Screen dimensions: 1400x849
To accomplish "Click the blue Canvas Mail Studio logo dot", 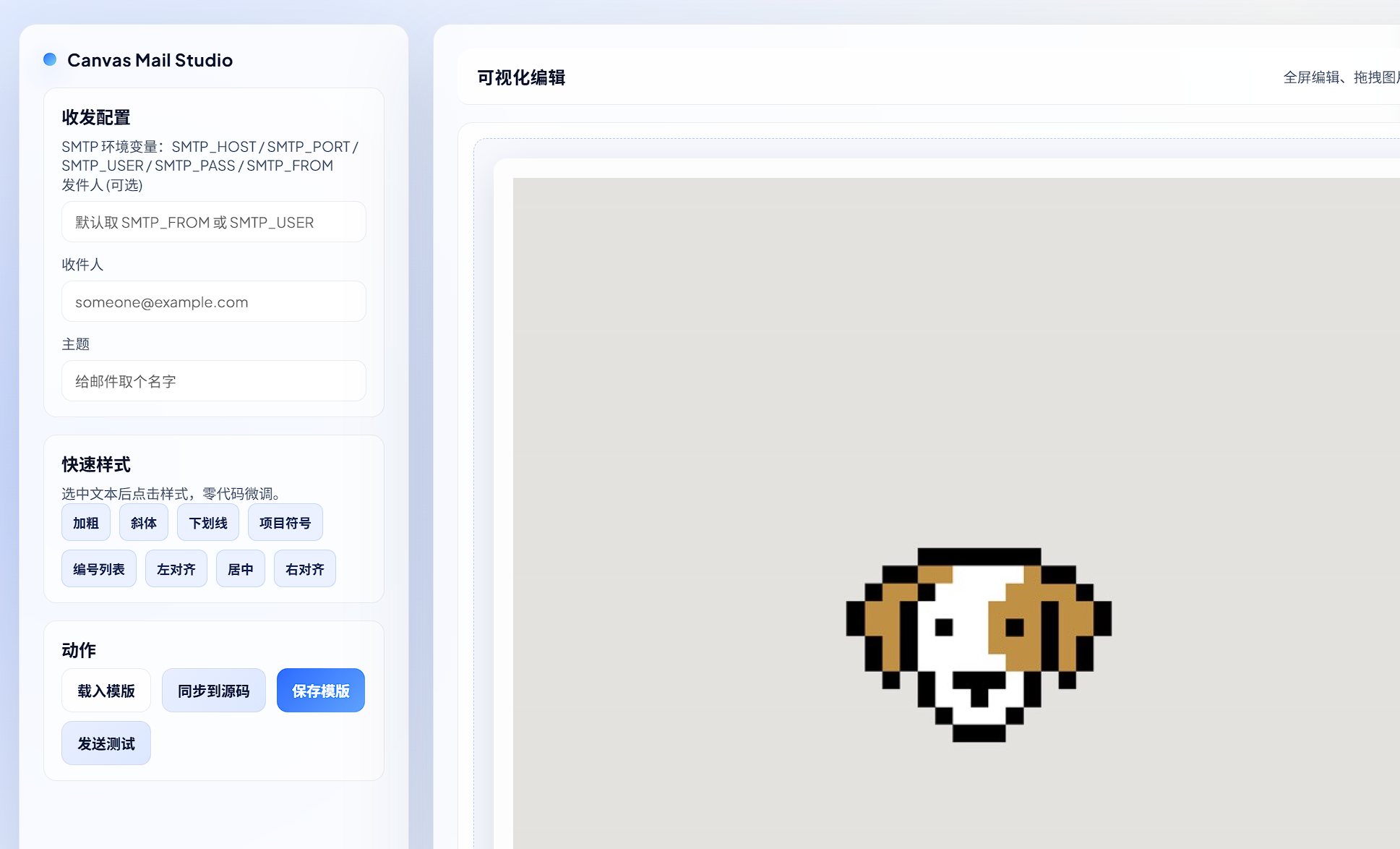I will point(50,59).
